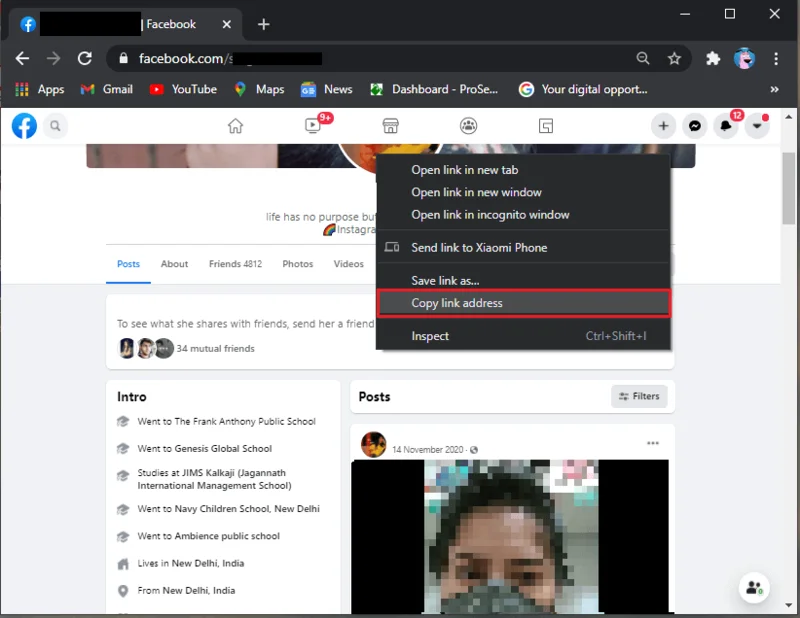
Task: Open the Watch video icon
Action: [313, 126]
